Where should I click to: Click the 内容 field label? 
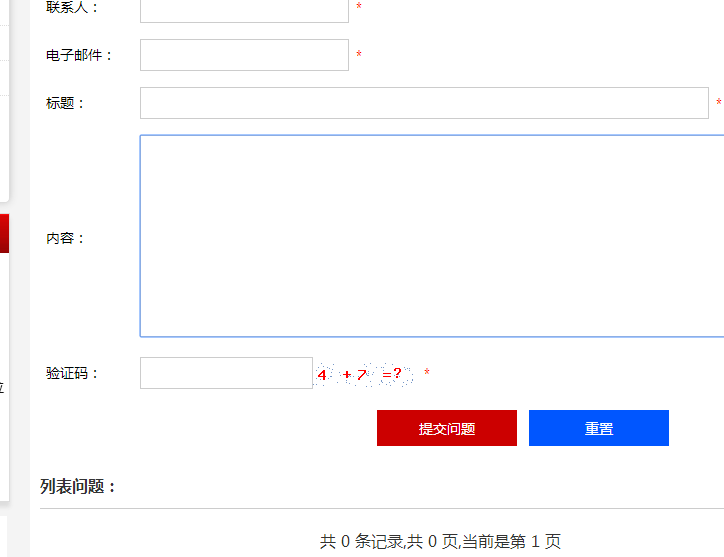pyautogui.click(x=65, y=238)
